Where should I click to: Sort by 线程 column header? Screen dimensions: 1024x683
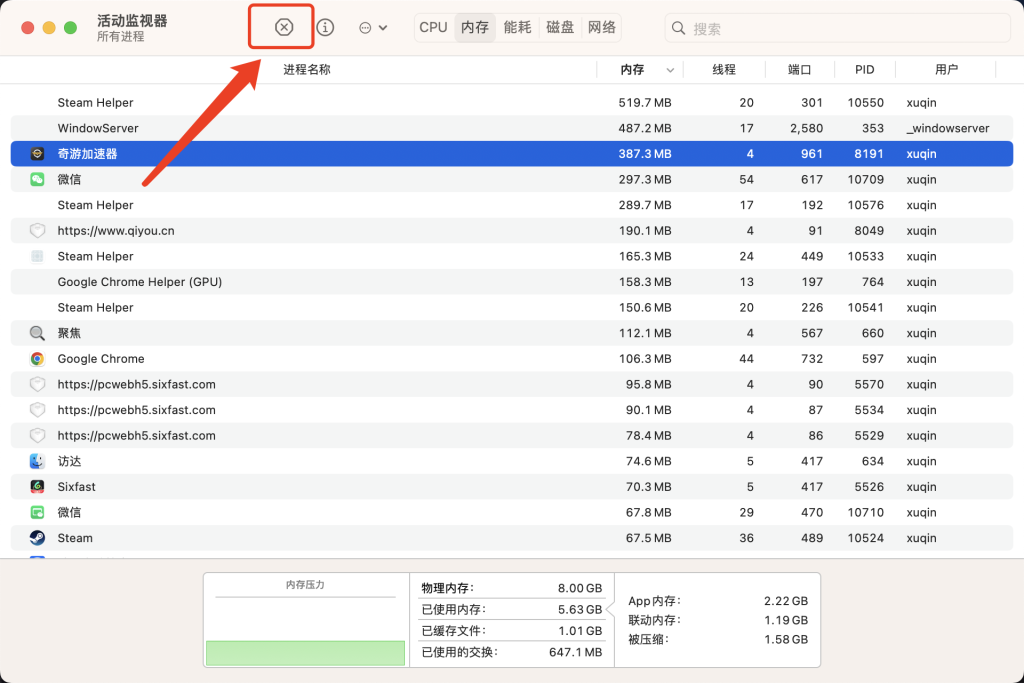pyautogui.click(x=724, y=69)
